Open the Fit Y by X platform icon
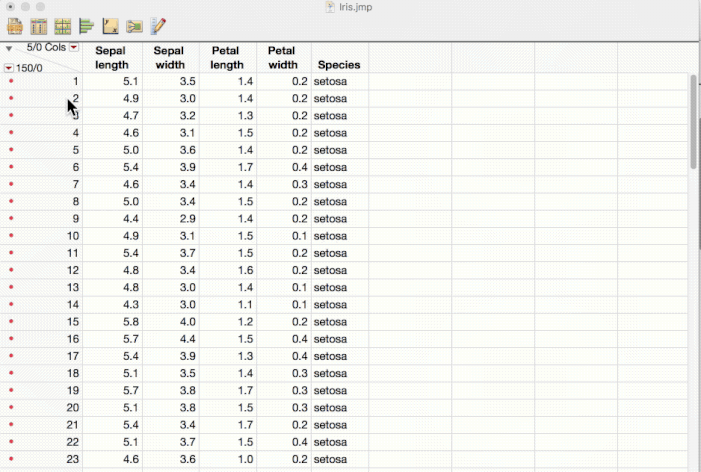Screen dimensions: 701x472 click(x=110, y=26)
